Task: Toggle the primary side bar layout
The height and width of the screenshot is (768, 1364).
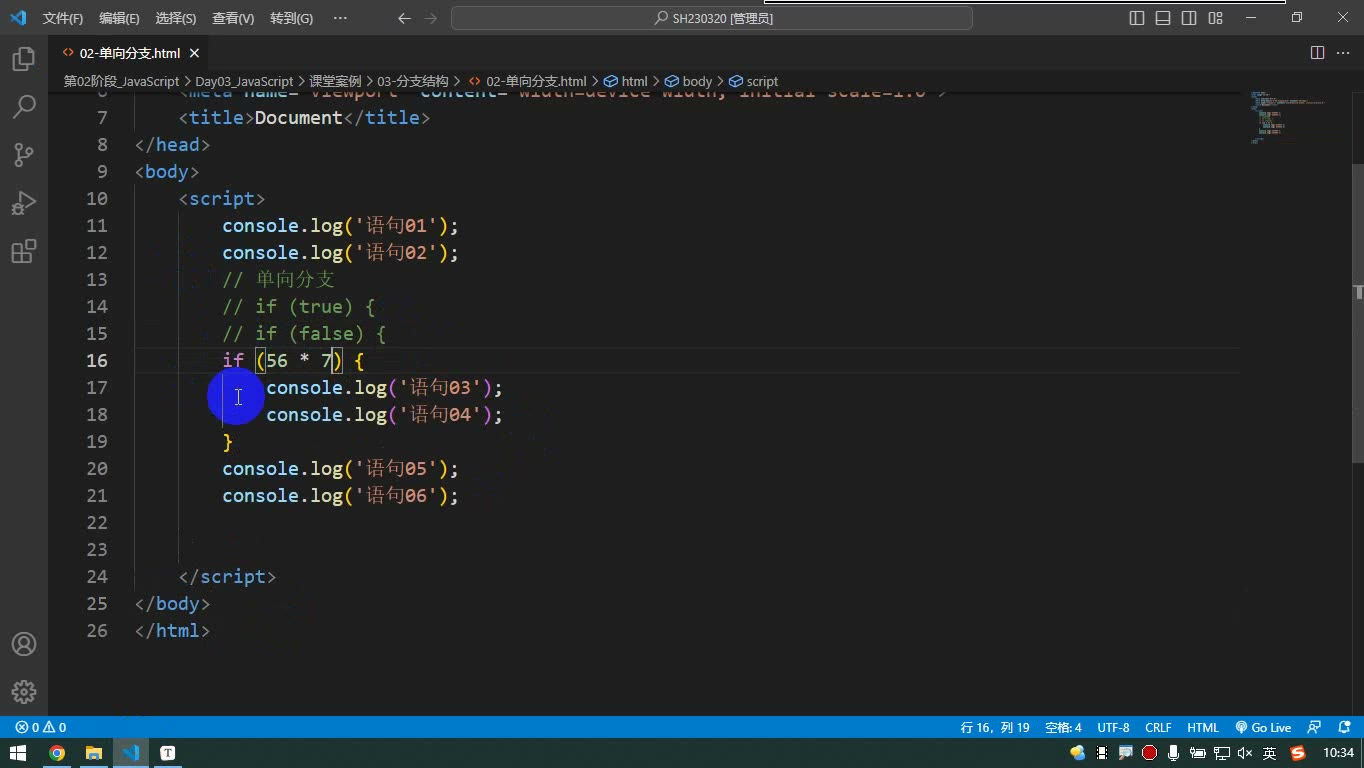Action: click(x=1137, y=18)
